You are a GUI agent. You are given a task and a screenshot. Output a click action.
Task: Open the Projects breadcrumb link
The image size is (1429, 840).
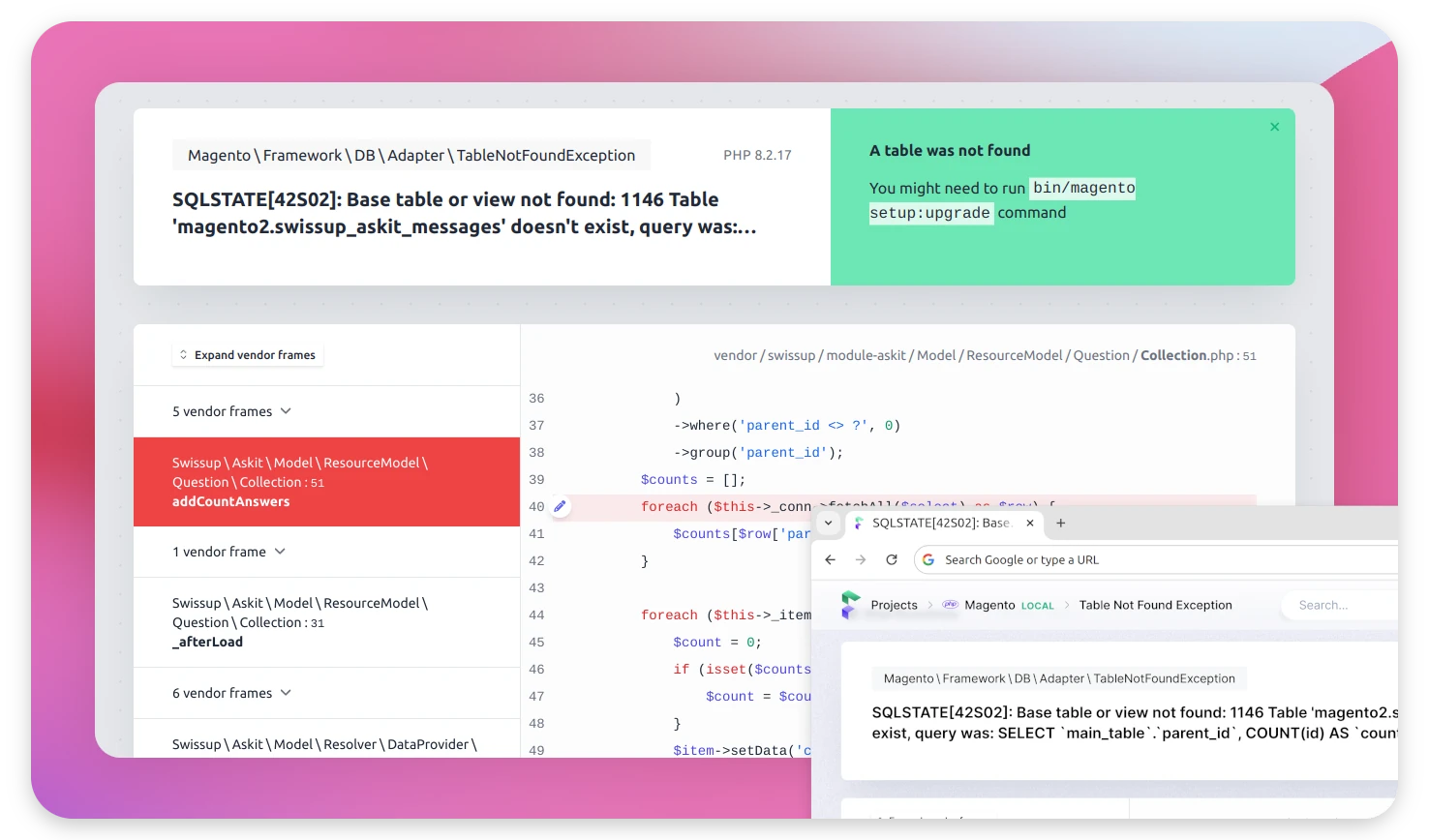pyautogui.click(x=894, y=605)
